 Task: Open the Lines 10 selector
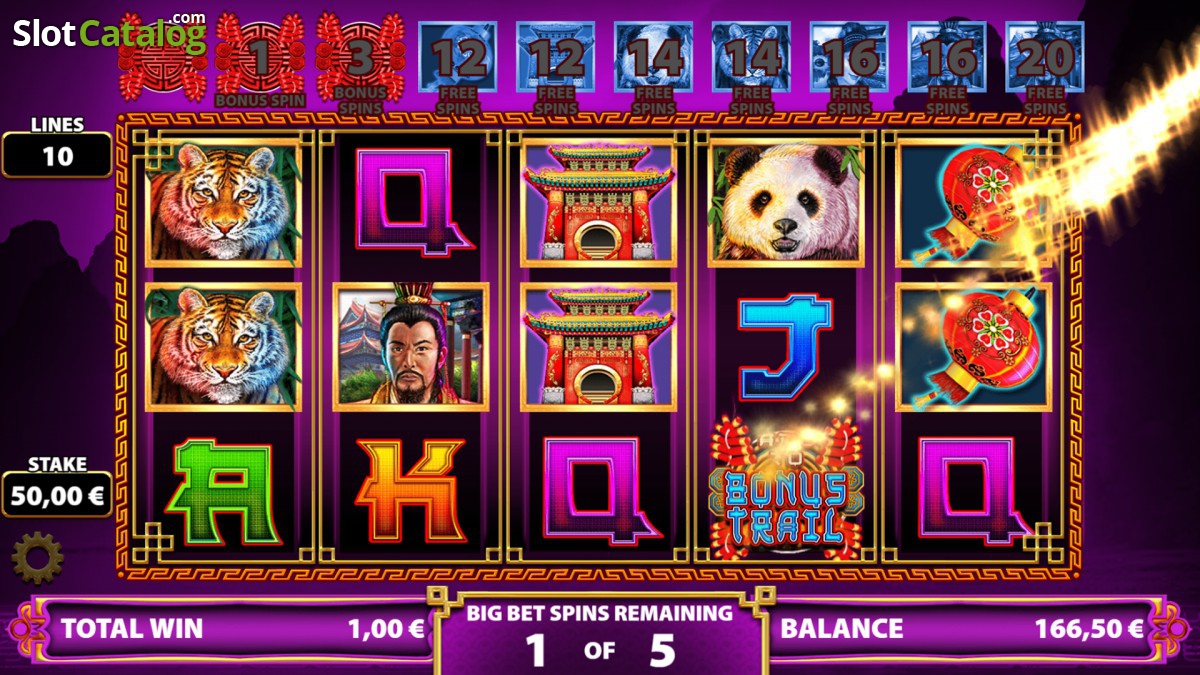[57, 146]
